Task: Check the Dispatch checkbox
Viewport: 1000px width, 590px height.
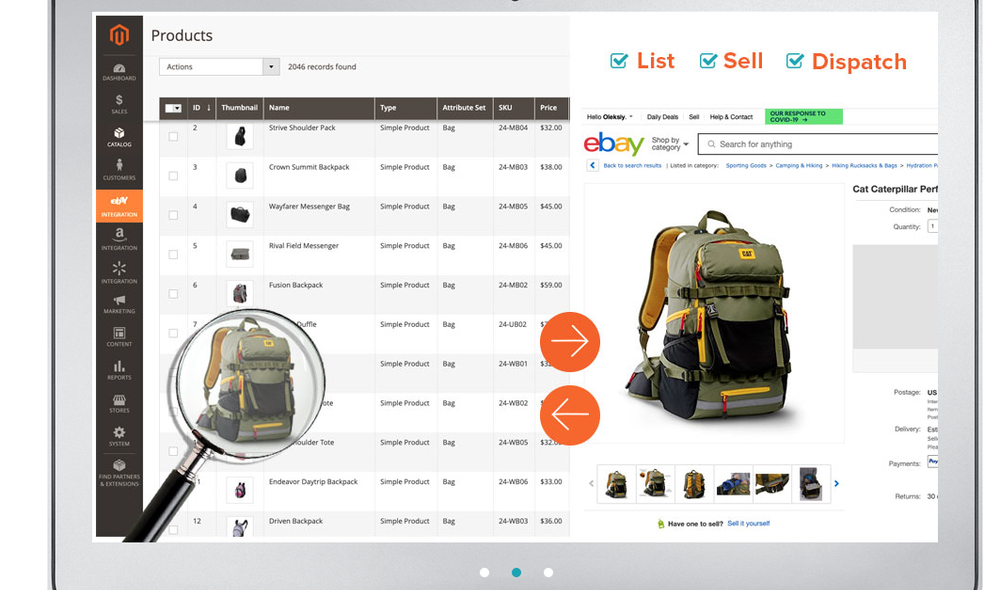Action: (795, 61)
